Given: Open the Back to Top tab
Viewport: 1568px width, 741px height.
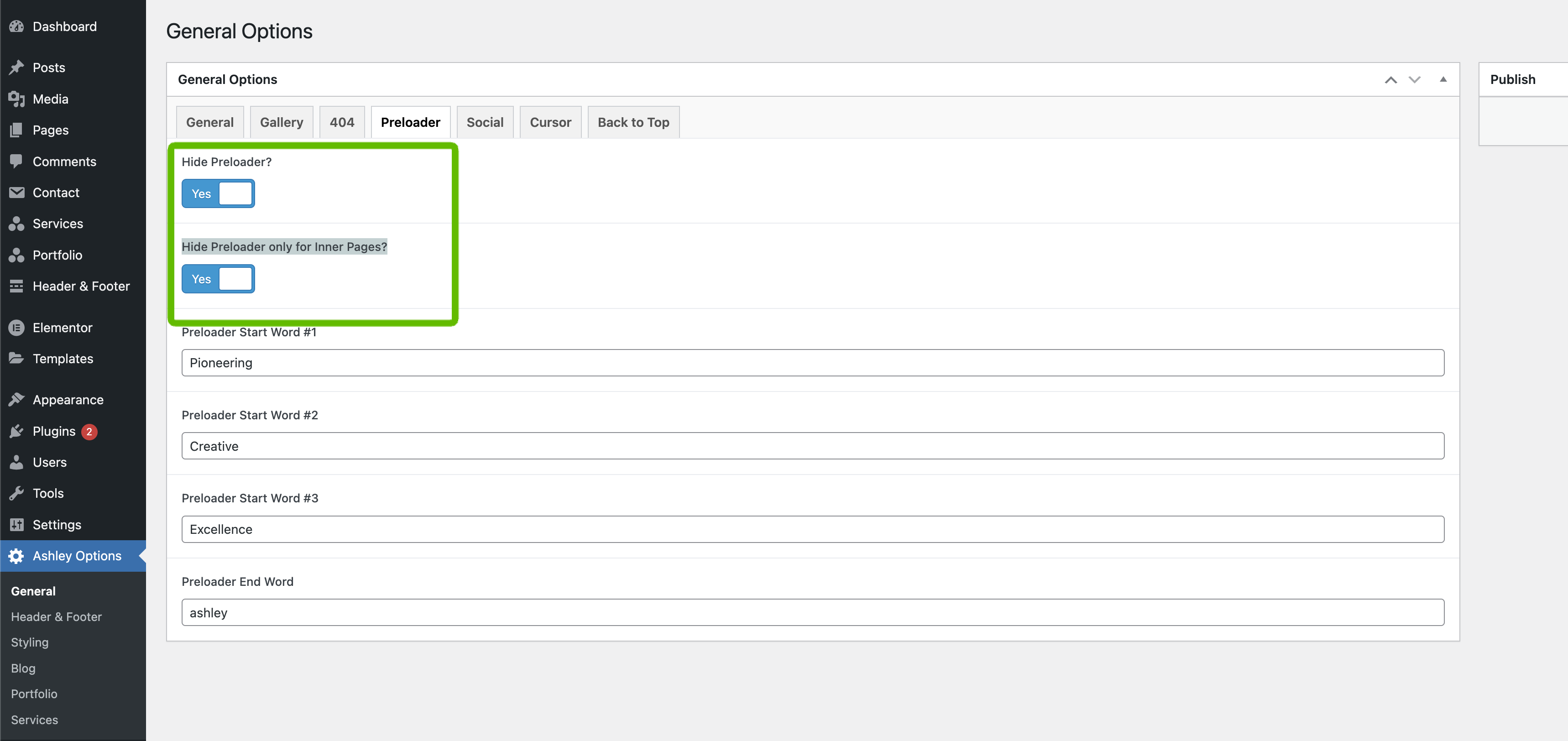Looking at the screenshot, I should pyautogui.click(x=633, y=122).
